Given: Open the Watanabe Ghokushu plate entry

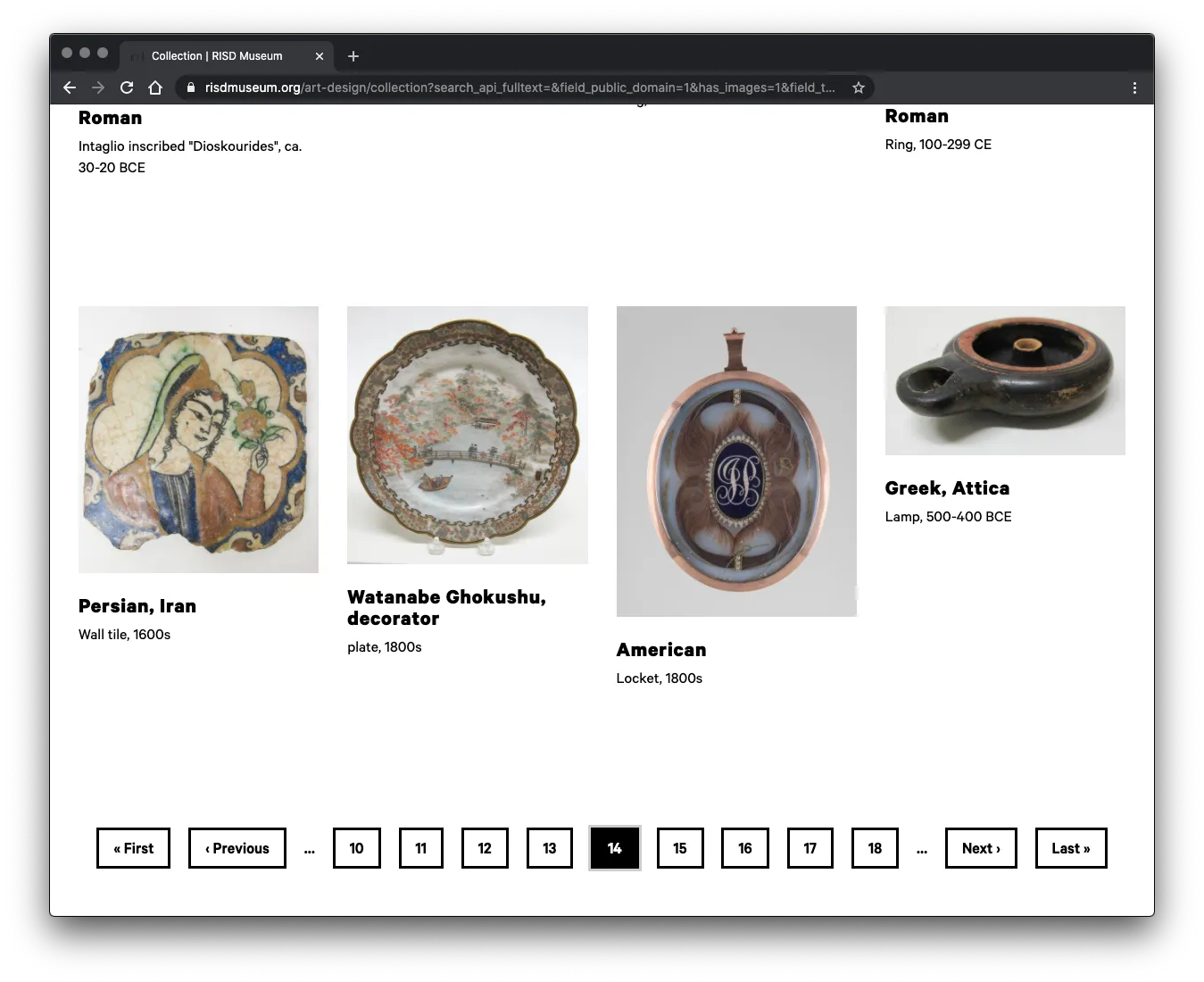Looking at the screenshot, I should click(x=446, y=607).
